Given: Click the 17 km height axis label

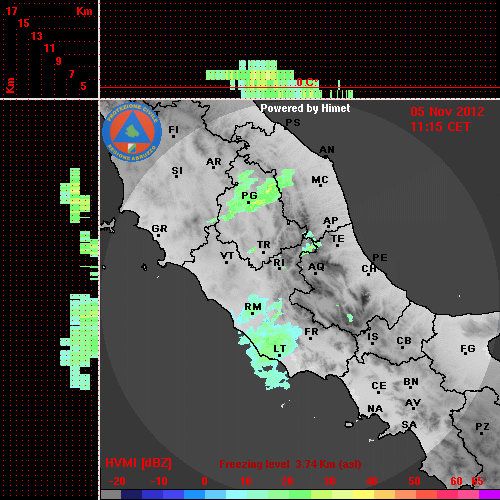Looking at the screenshot, I should pyautogui.click(x=12, y=11).
